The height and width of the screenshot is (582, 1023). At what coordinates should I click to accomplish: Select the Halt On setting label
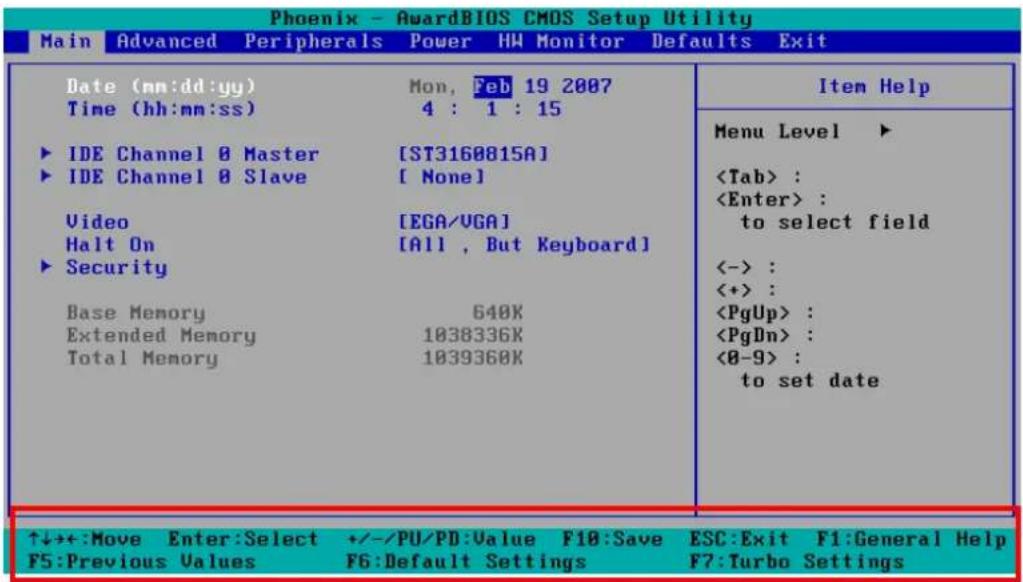coord(110,245)
